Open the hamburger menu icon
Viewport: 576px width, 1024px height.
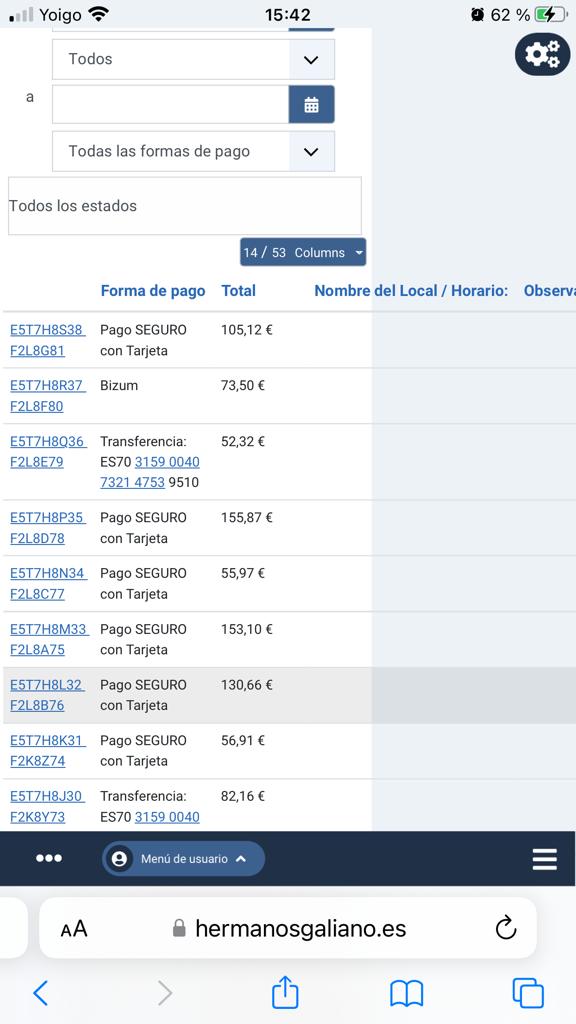(545, 859)
